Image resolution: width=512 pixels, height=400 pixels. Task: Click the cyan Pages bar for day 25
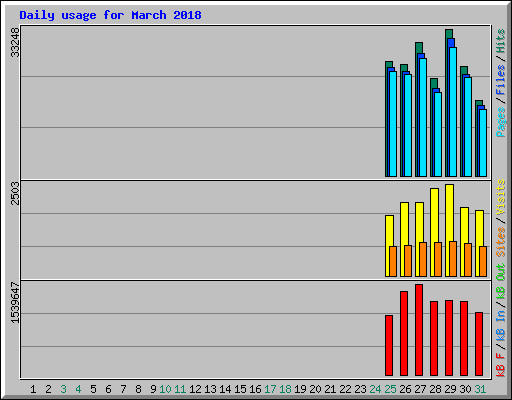click(x=393, y=124)
